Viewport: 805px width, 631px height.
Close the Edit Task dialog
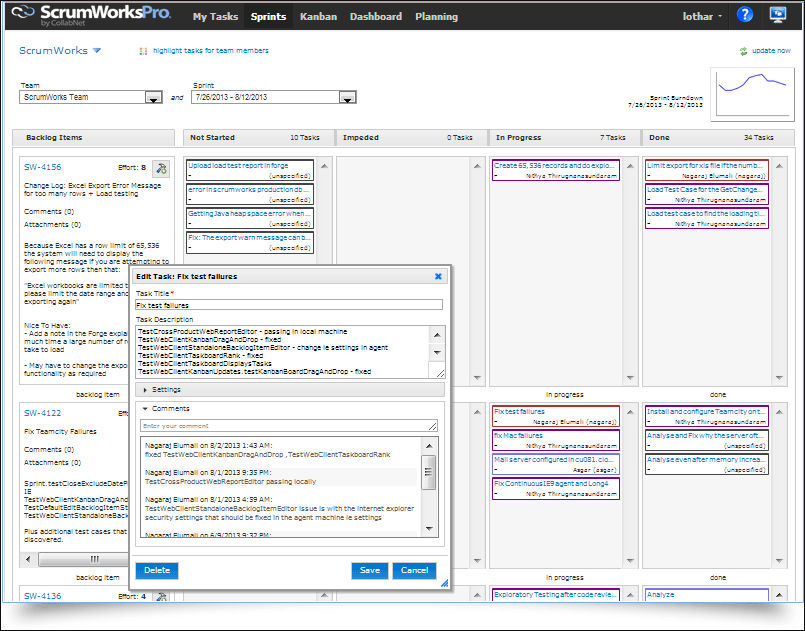(x=438, y=276)
